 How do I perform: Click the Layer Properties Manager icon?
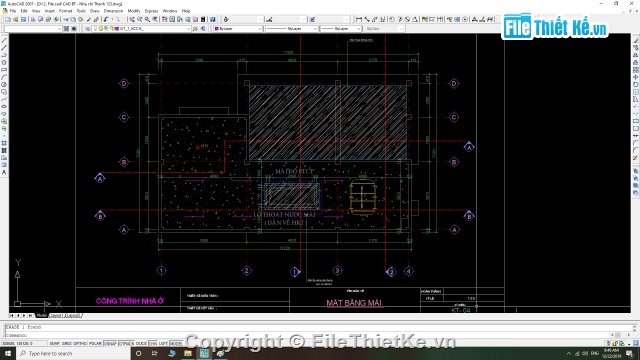coord(87,29)
